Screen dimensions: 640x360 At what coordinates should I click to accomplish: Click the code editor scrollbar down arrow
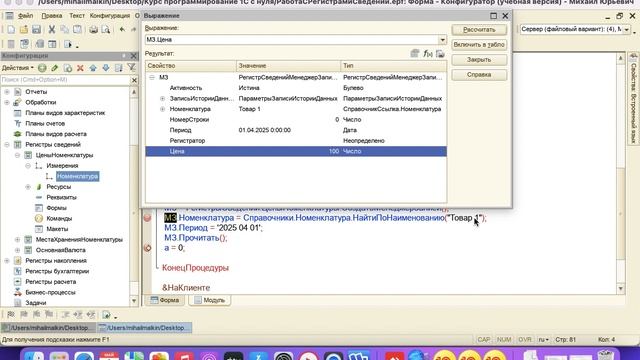(x=621, y=289)
